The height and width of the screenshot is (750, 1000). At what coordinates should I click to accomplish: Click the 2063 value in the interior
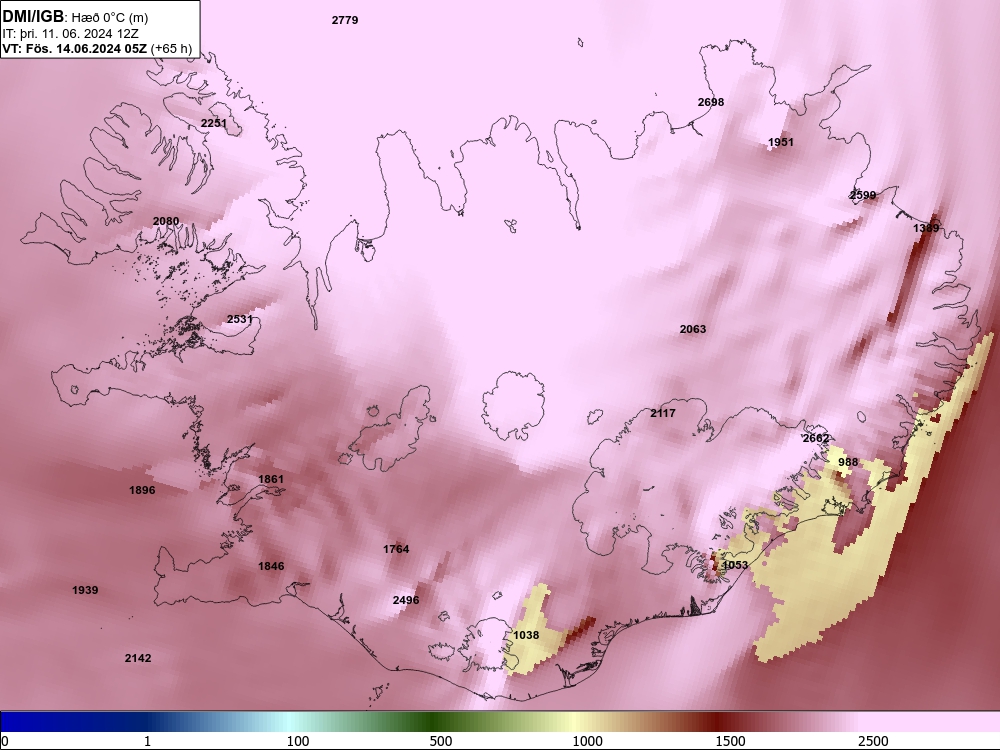[693, 329]
